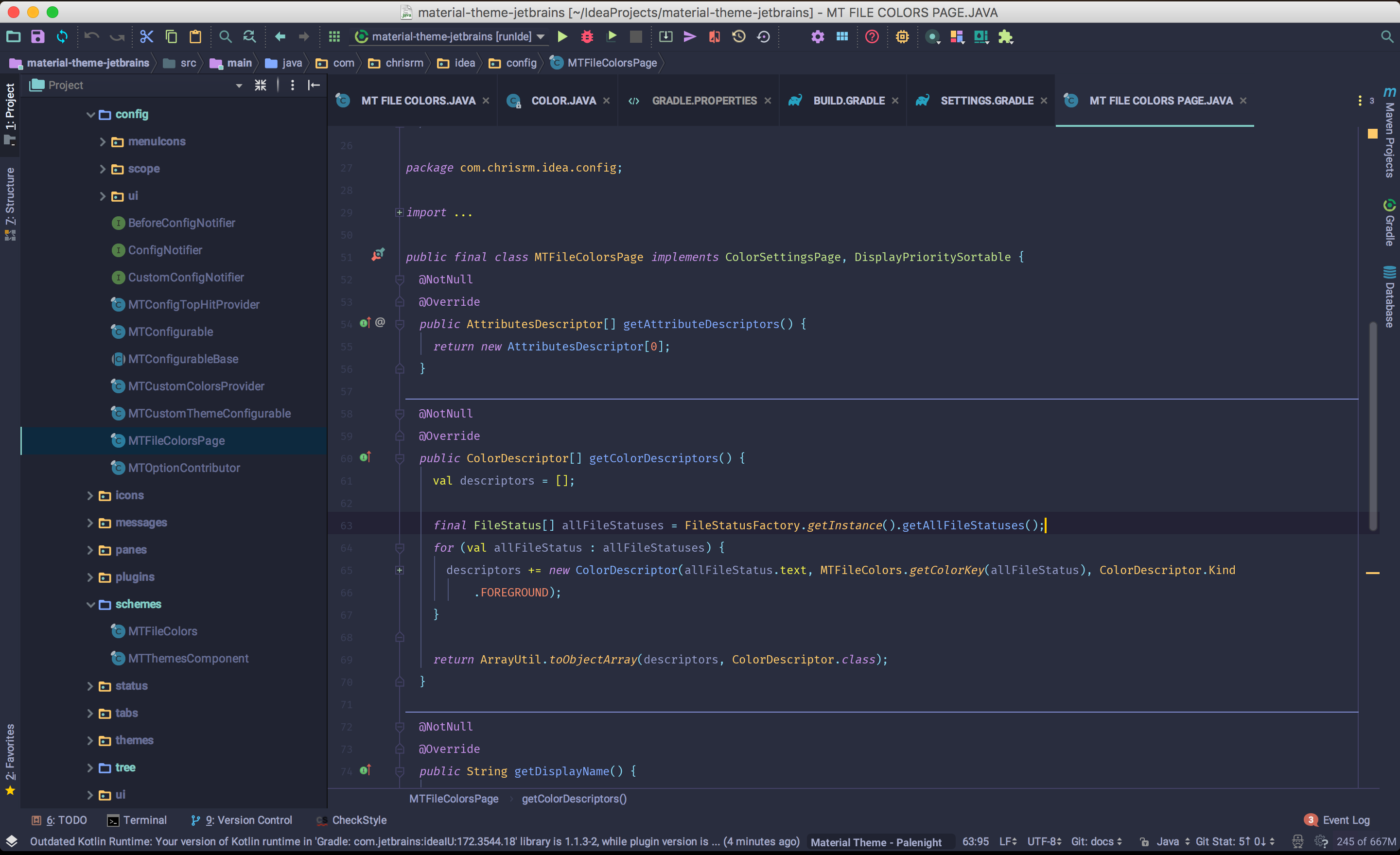Toggle the TODO panel at bottom

57,820
